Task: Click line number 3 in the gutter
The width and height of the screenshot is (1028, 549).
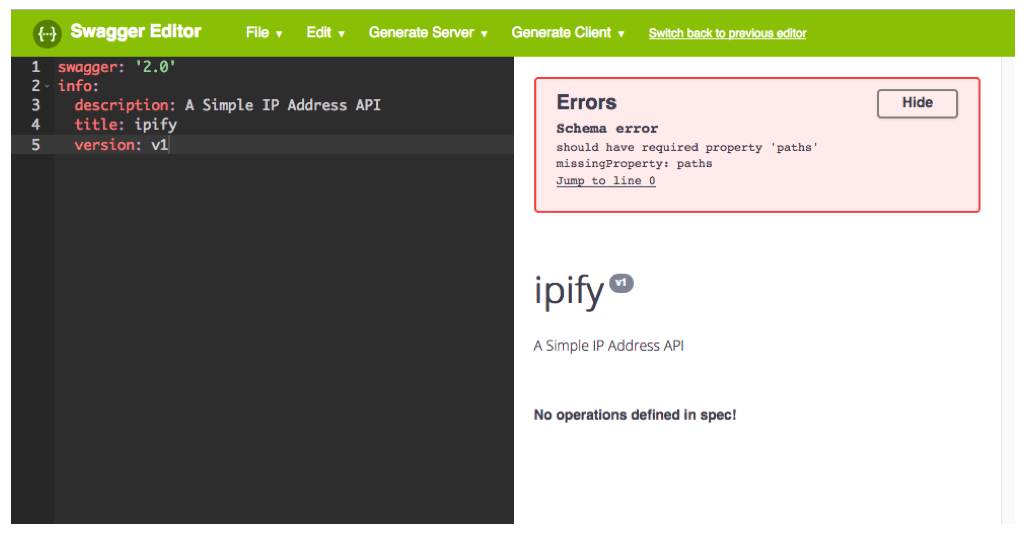Action: coord(35,105)
